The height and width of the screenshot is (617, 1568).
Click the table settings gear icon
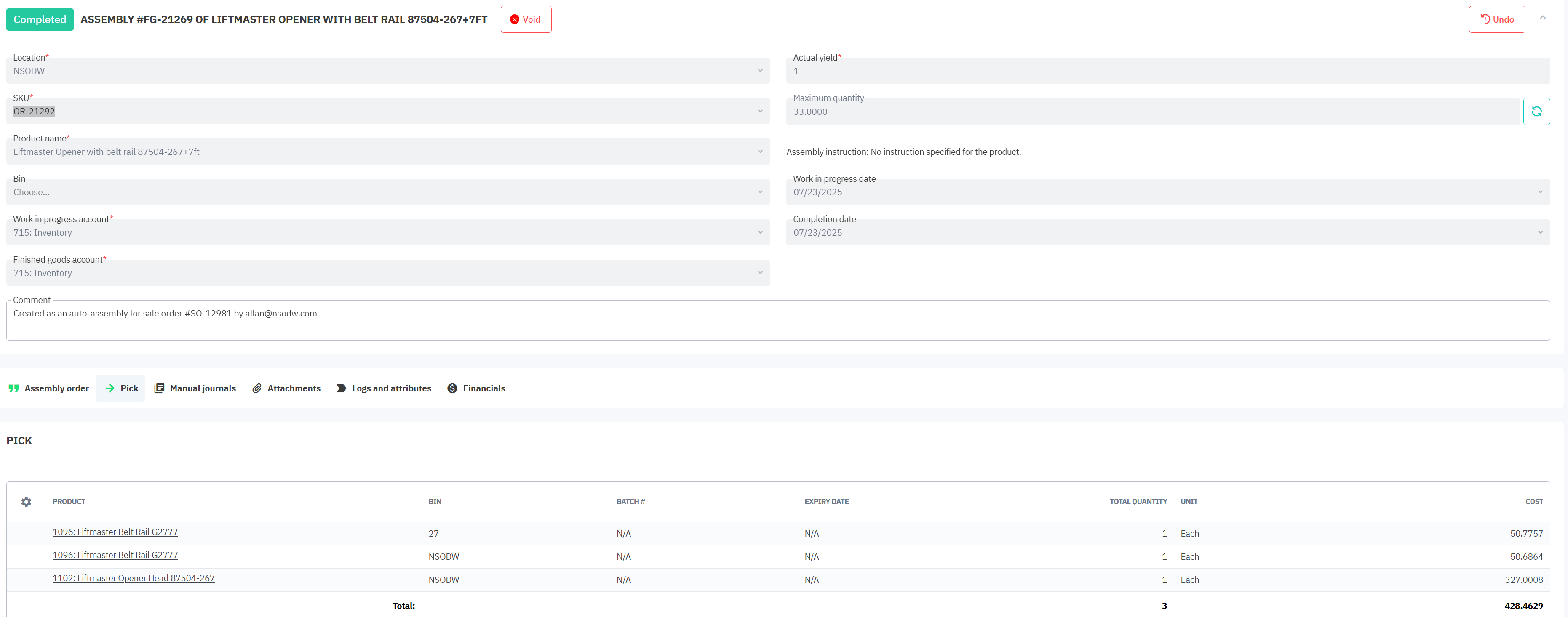click(x=26, y=501)
